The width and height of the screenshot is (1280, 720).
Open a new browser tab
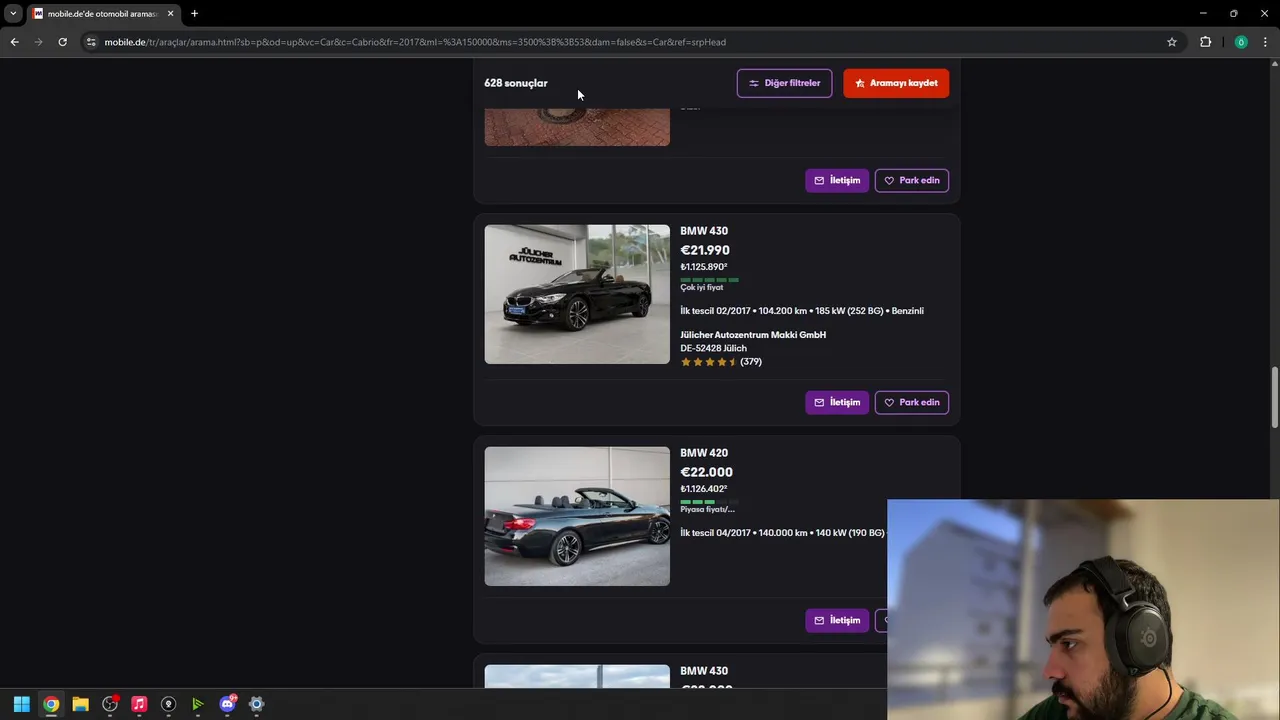click(x=194, y=14)
